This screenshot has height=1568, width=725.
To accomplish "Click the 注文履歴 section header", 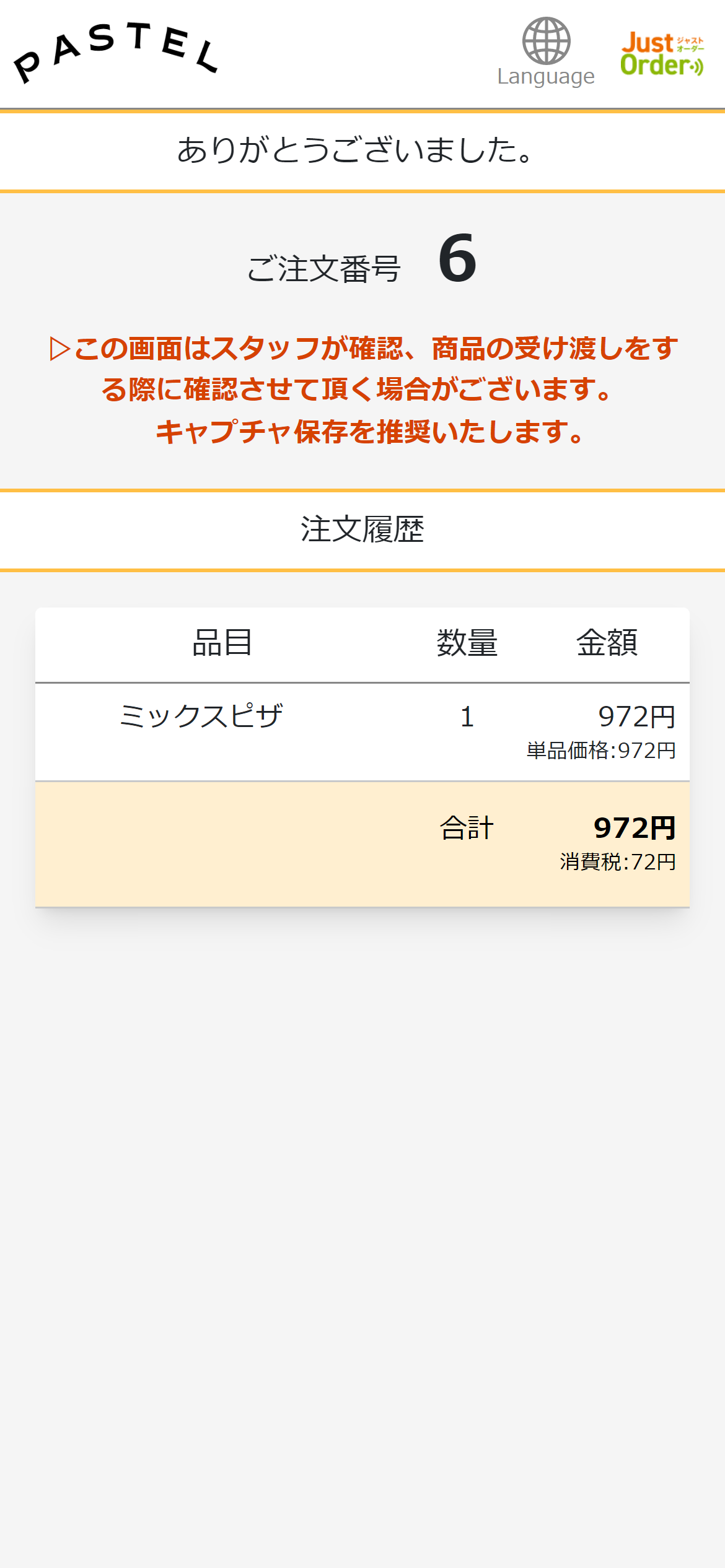I will pyautogui.click(x=362, y=530).
